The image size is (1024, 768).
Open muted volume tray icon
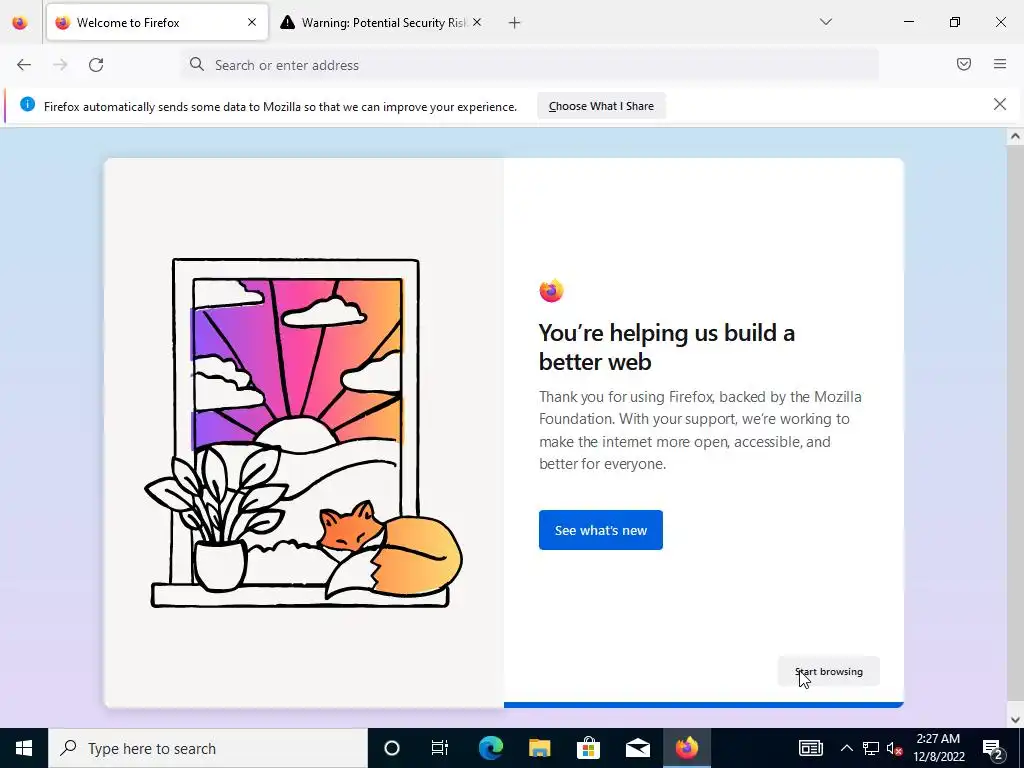click(895, 748)
